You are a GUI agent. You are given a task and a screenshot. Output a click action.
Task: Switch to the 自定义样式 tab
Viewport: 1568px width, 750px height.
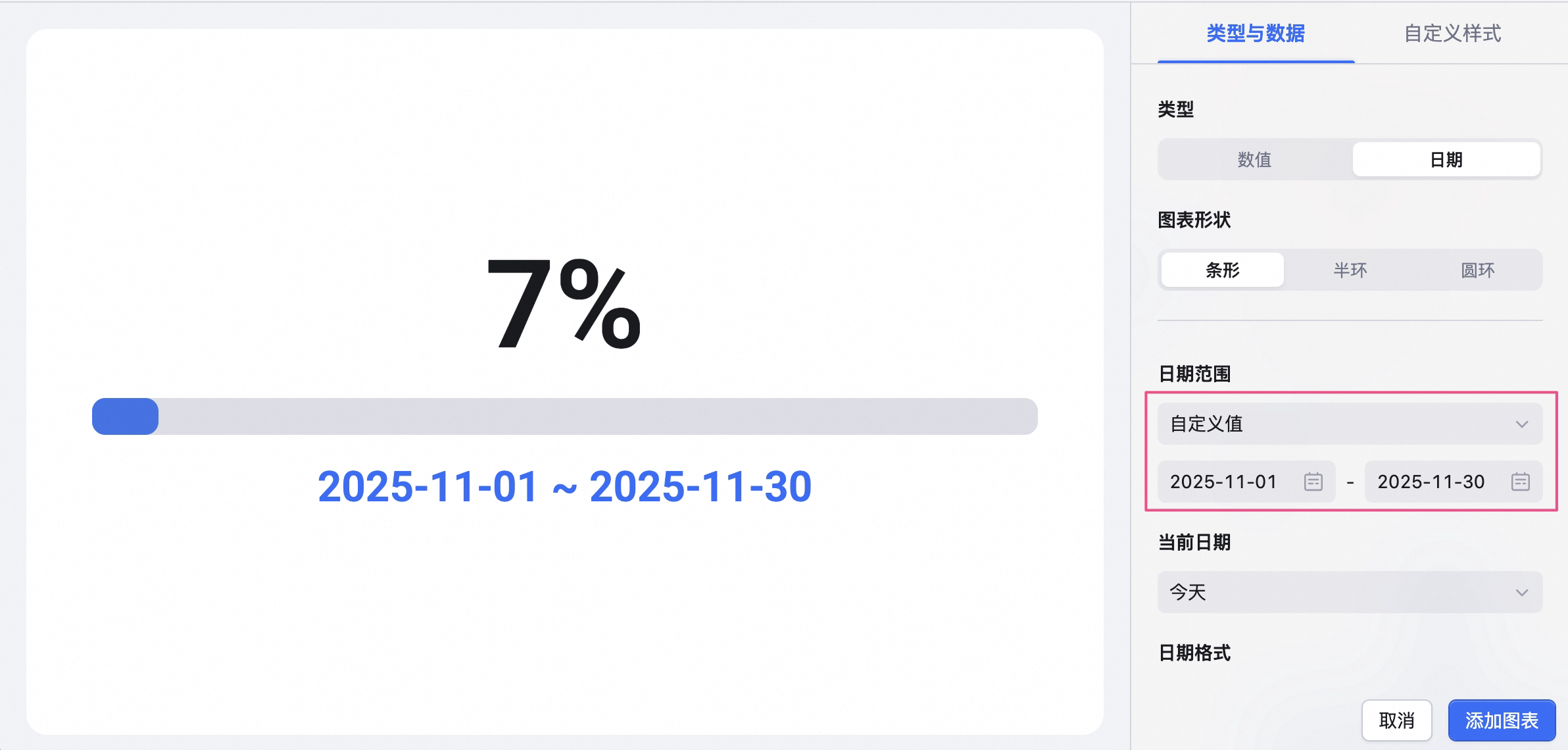[1452, 33]
